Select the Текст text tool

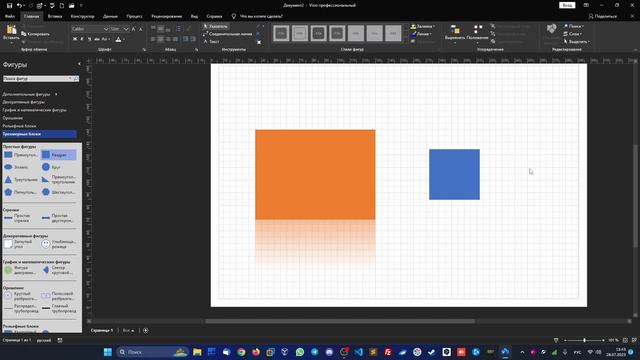211,41
